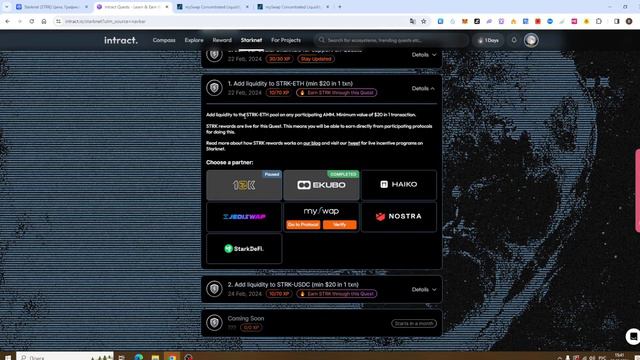Switch to the Starknet (STRK) price tab
The width and height of the screenshot is (640, 360).
tap(51, 7)
